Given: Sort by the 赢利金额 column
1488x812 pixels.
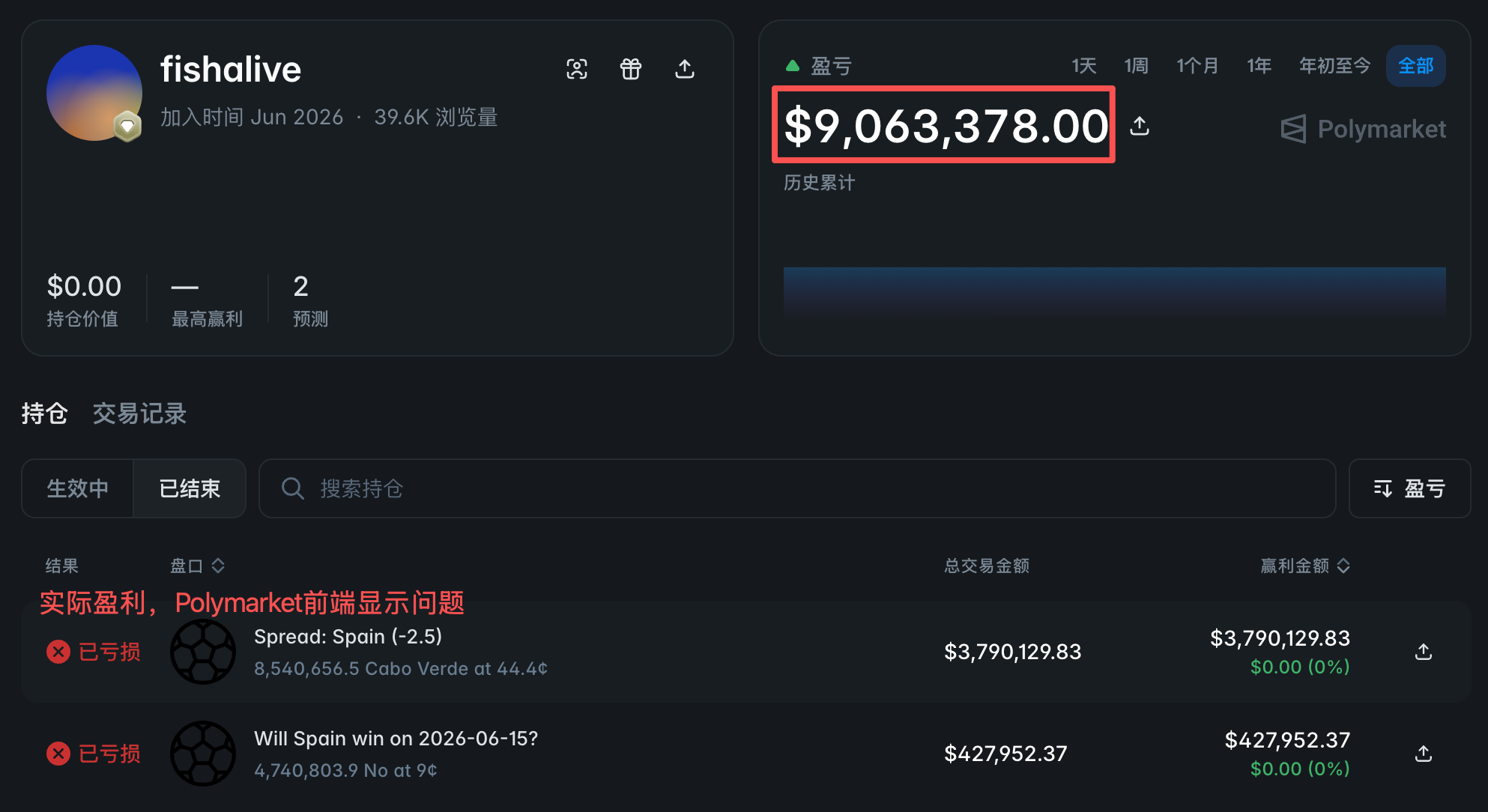Looking at the screenshot, I should coord(1305,566).
